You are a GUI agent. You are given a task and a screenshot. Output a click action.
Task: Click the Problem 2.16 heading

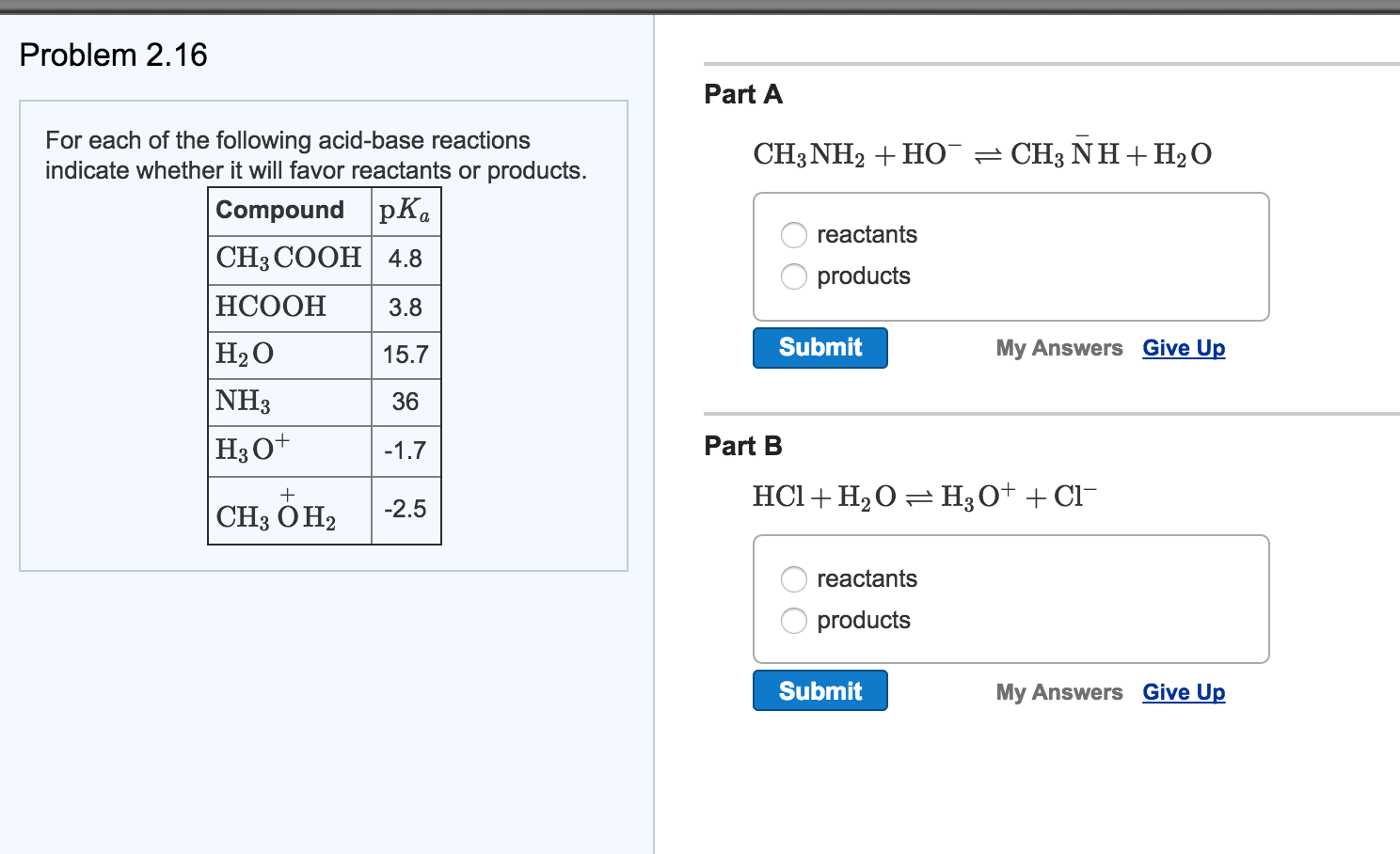tap(113, 55)
